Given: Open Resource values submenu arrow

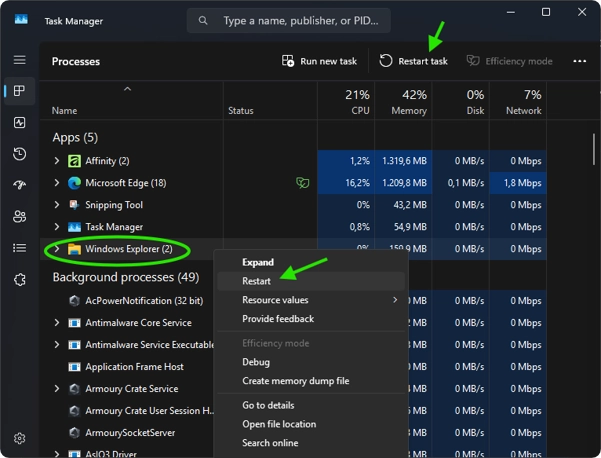Looking at the screenshot, I should click(395, 300).
